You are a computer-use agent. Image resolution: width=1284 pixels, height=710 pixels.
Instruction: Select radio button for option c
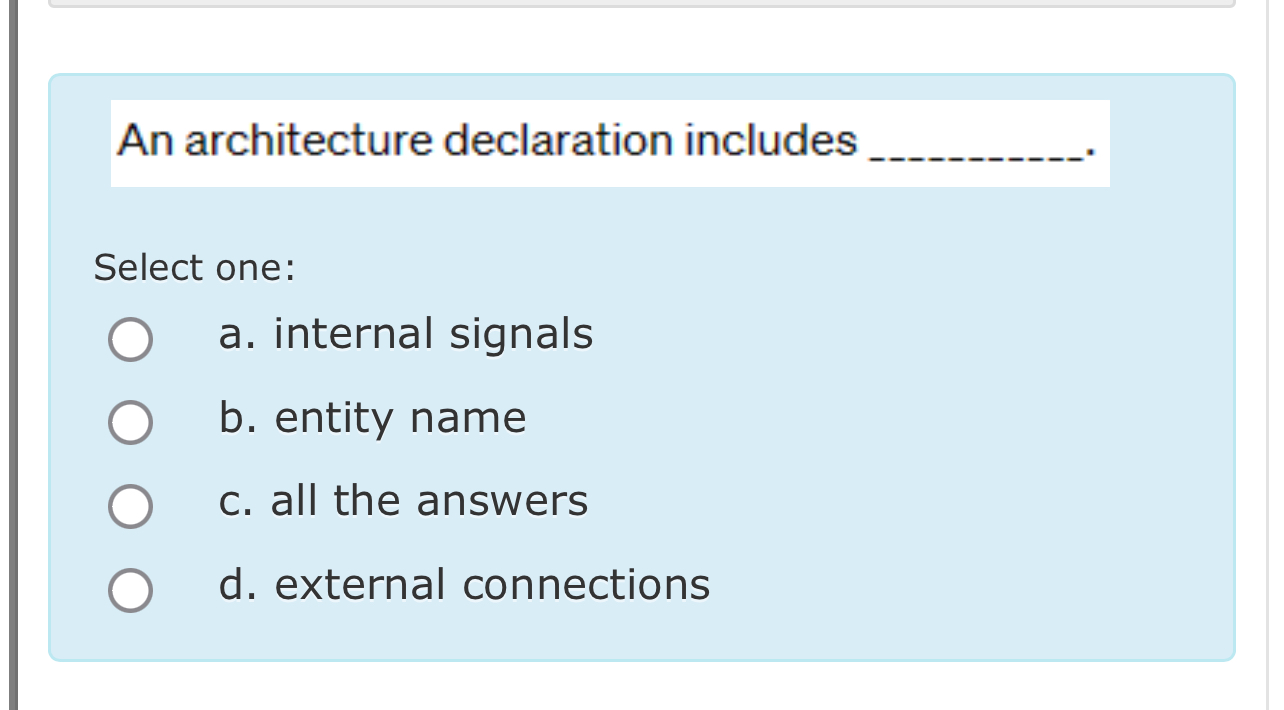pos(130,506)
